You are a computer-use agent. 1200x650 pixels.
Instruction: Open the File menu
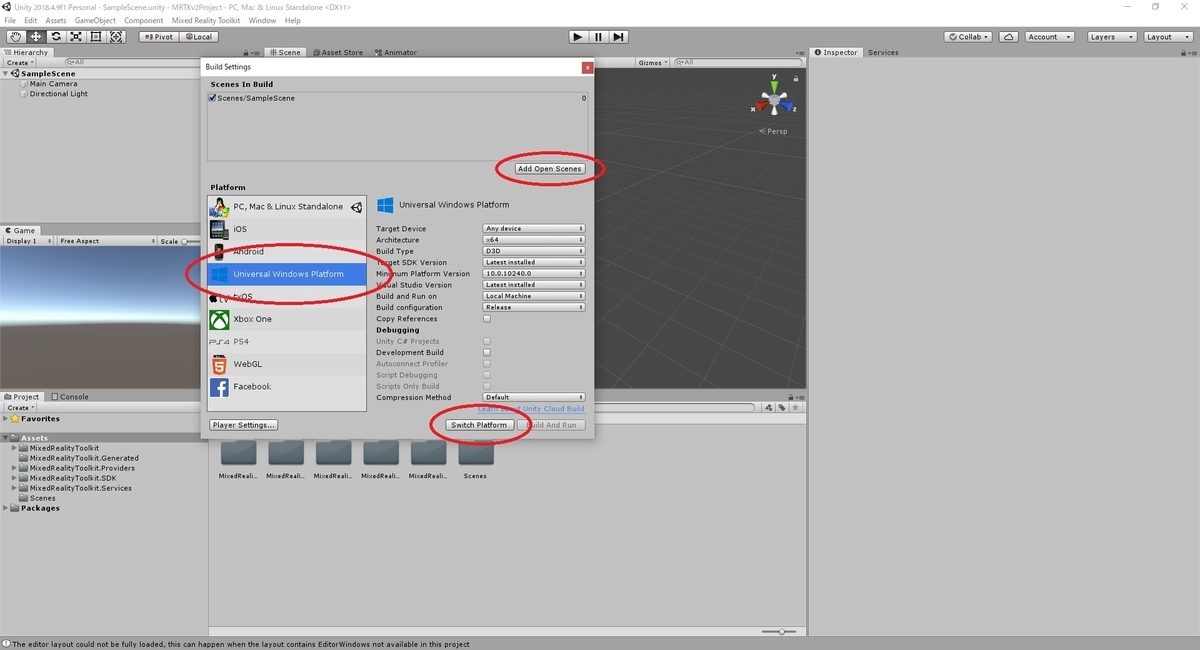[x=10, y=20]
